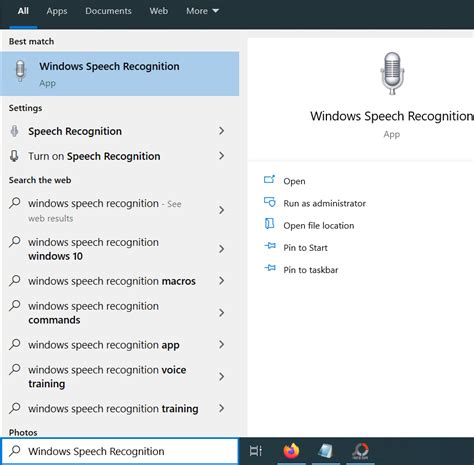Screen dimensions: 474x465
Task: Click the large microphone icon in preview pane
Action: (392, 73)
